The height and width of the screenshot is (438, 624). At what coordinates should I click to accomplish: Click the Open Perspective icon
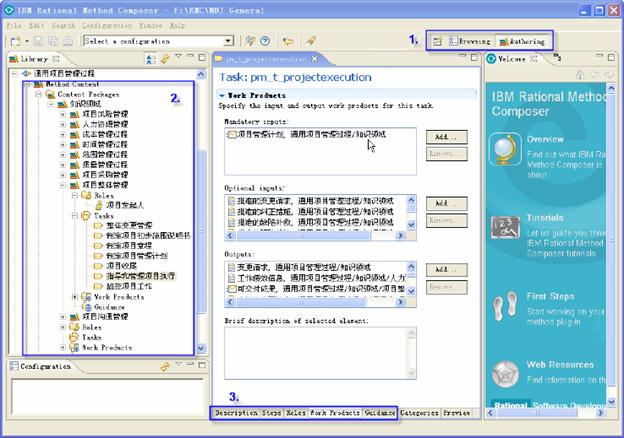click(437, 41)
